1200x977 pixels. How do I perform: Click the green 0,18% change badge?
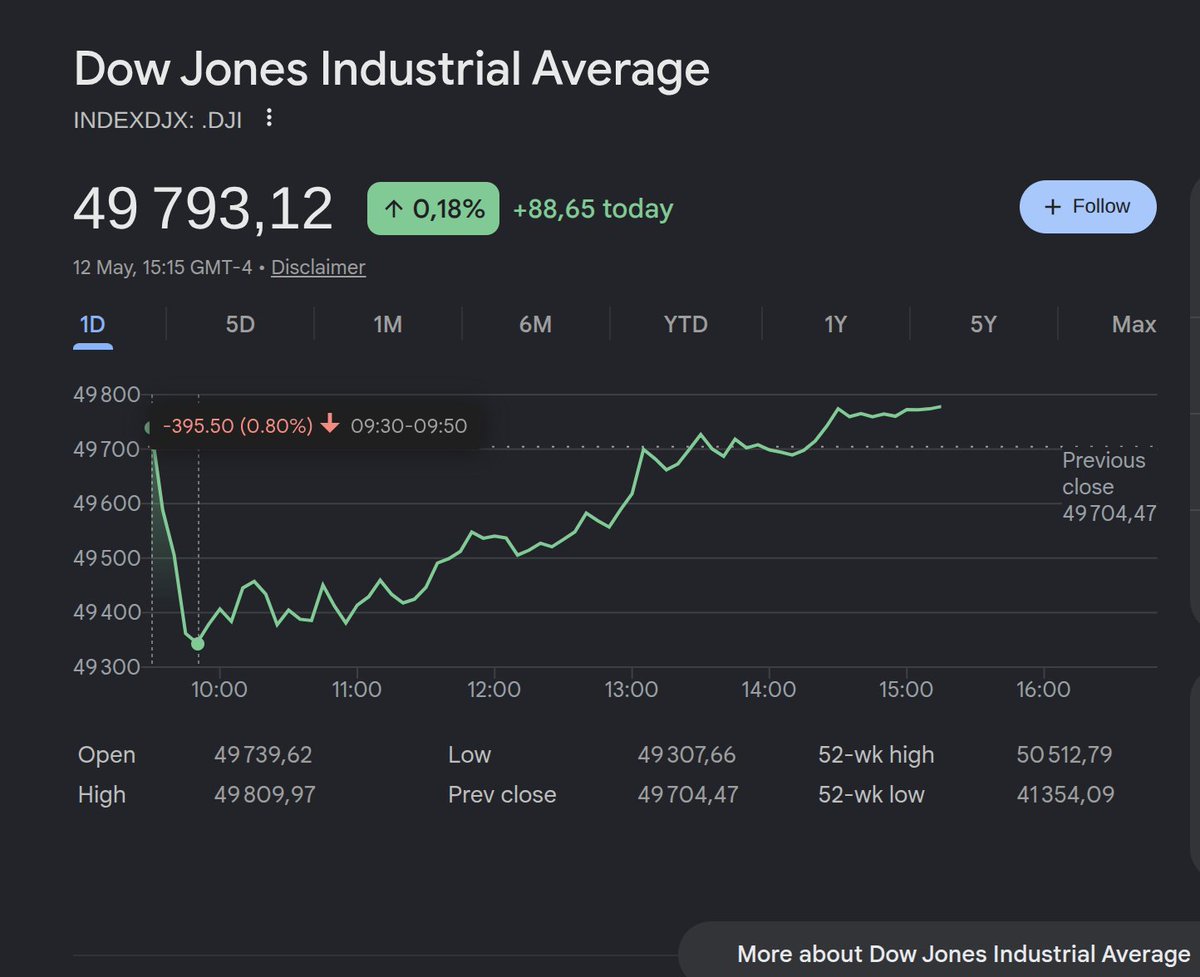click(433, 209)
